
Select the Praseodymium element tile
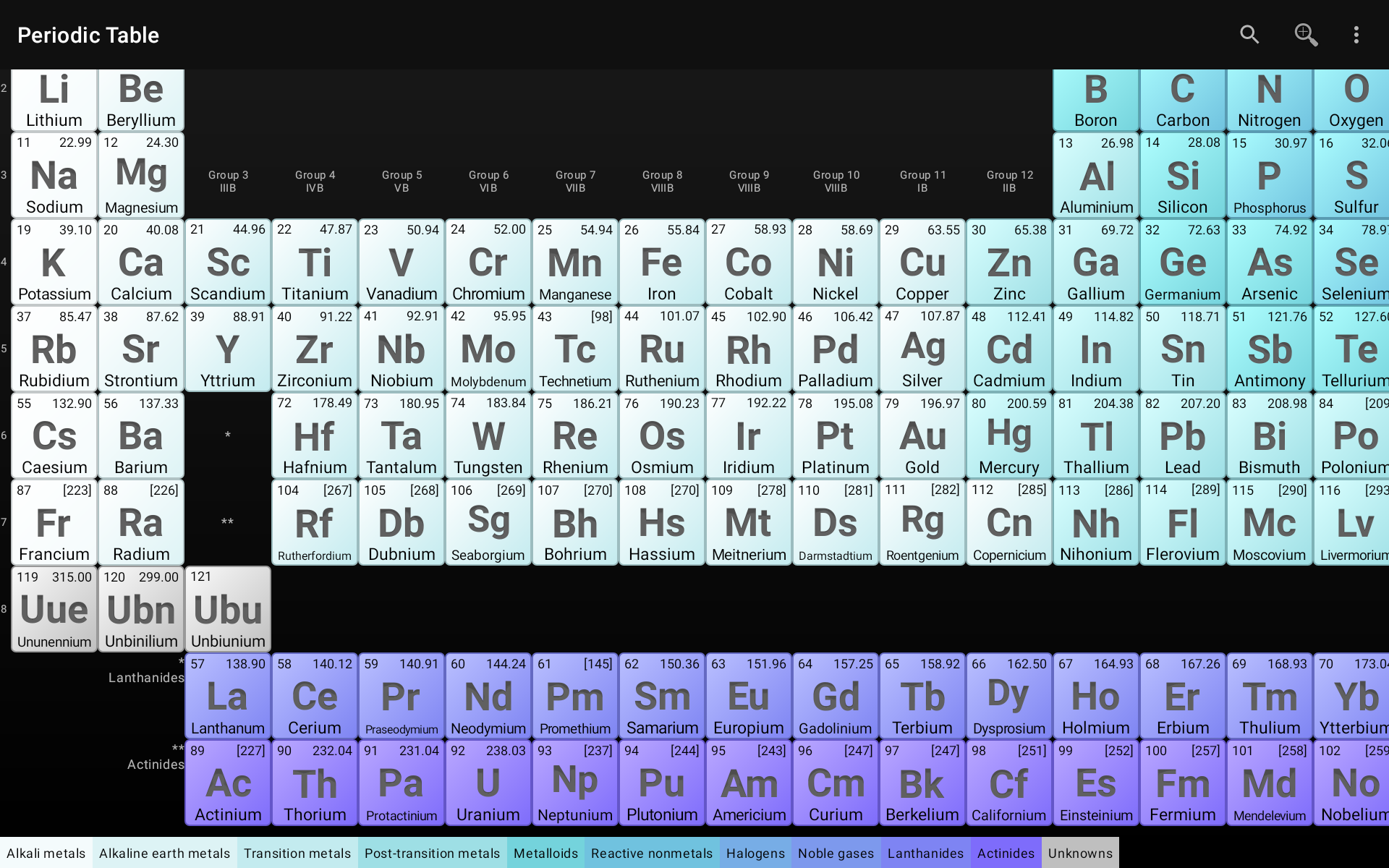[402, 696]
